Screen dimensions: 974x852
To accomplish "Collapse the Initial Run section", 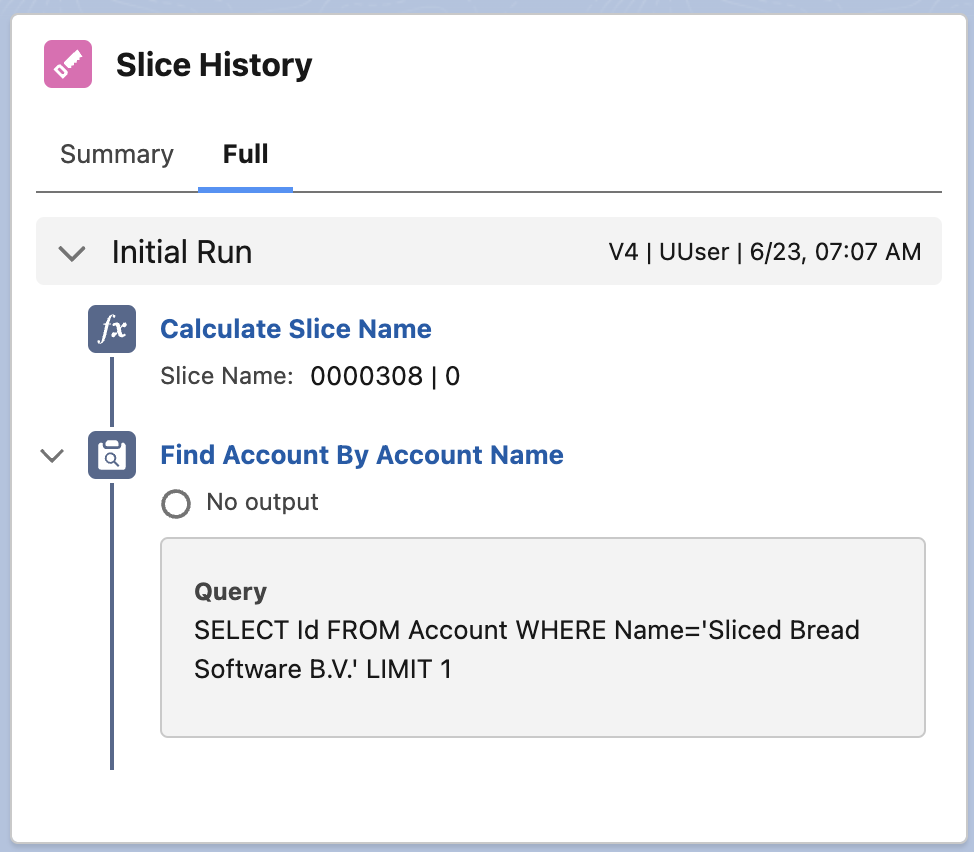I will 71,253.
